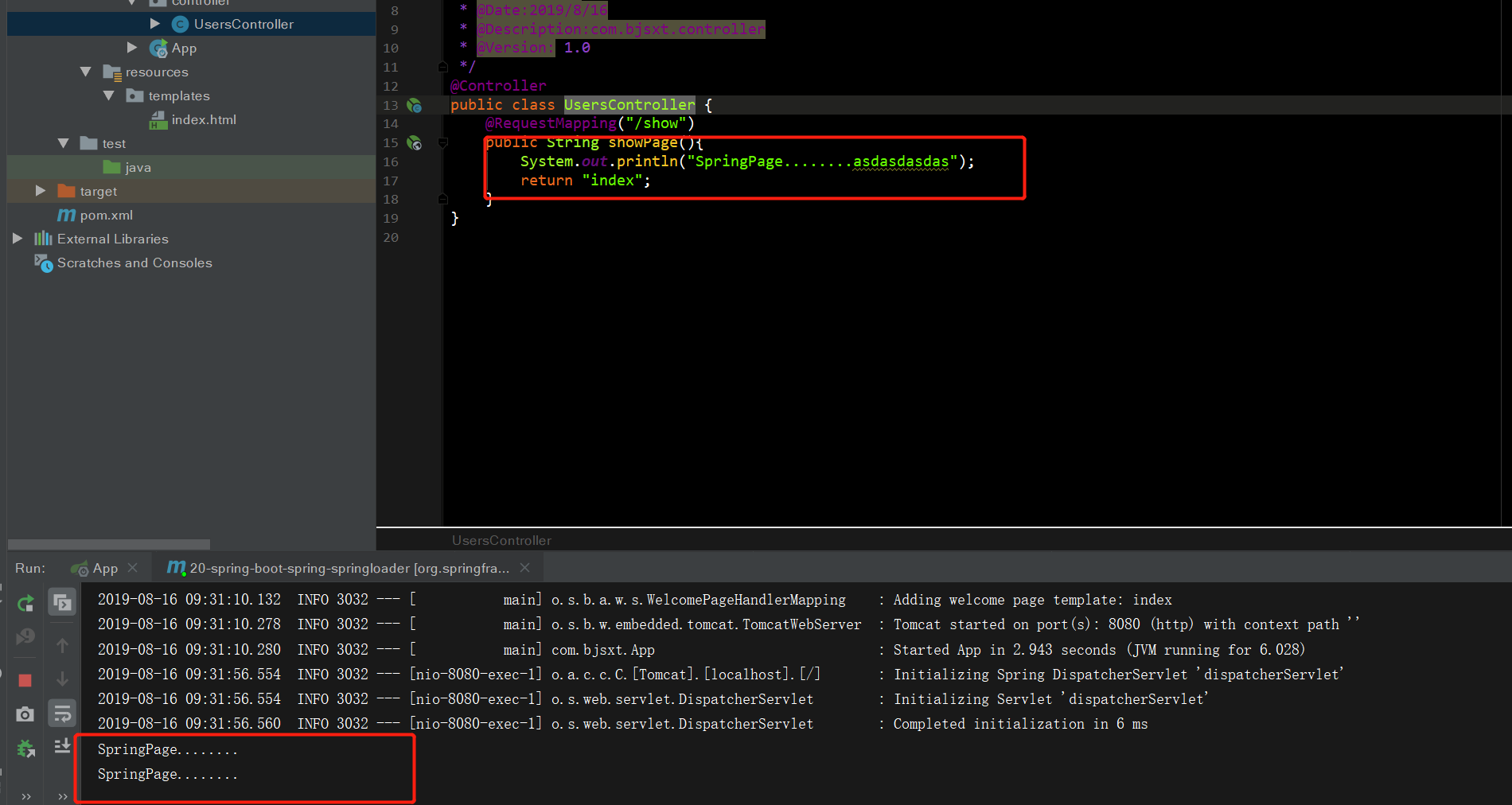Show more actions in console toolbar

pyautogui.click(x=62, y=796)
